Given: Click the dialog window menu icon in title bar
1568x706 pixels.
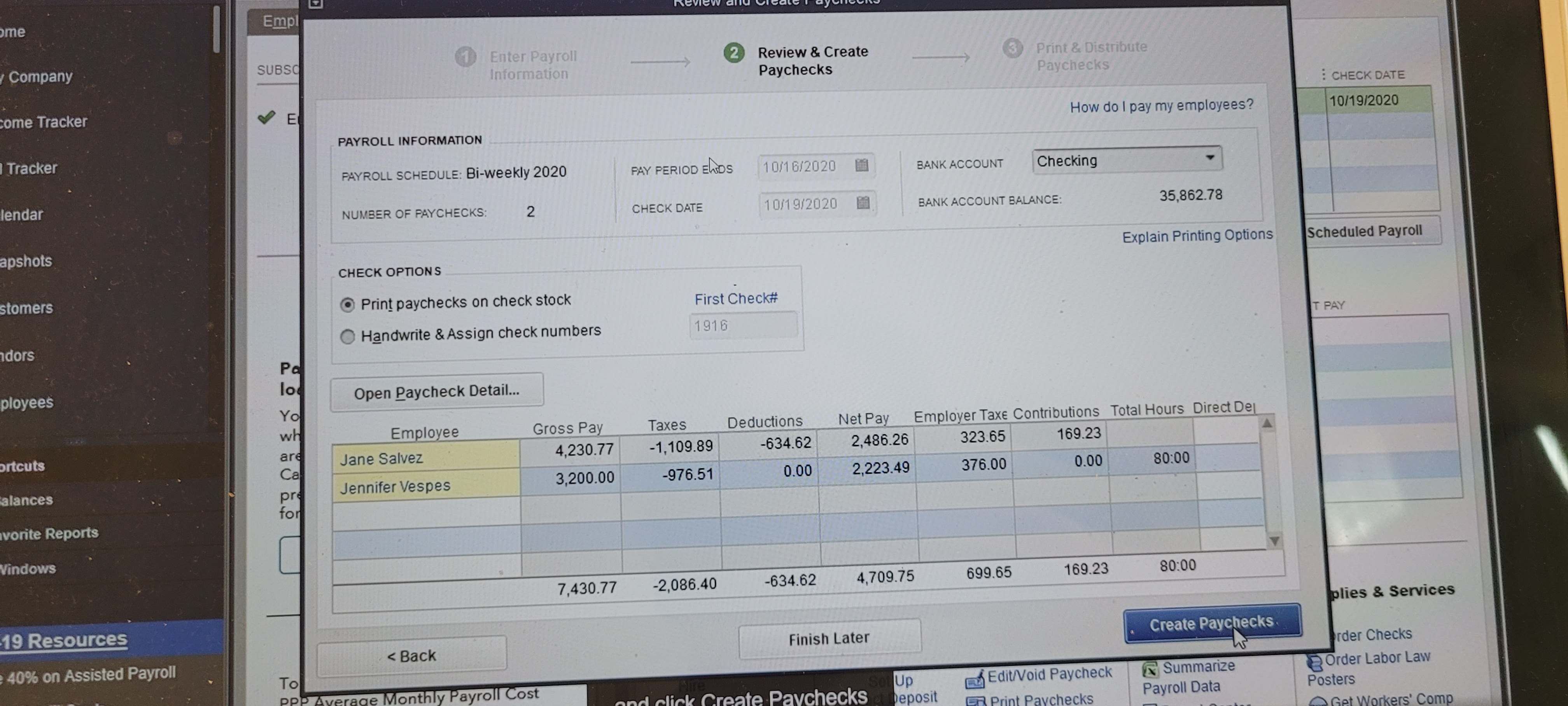Looking at the screenshot, I should point(315,3).
